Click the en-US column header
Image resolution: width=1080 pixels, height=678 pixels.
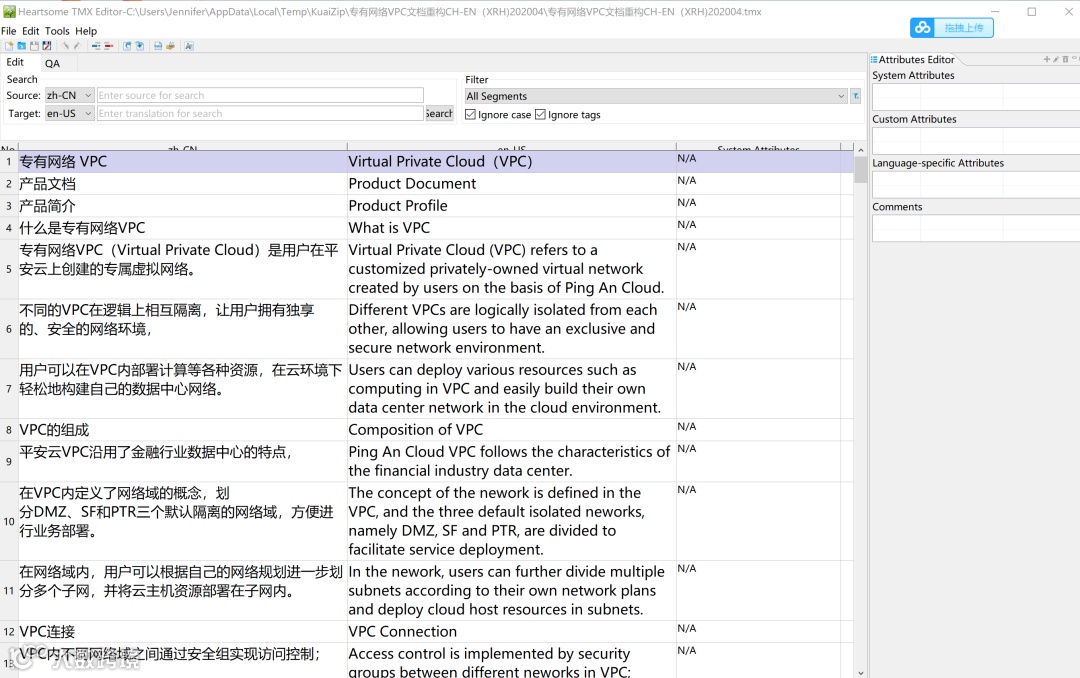[511, 147]
